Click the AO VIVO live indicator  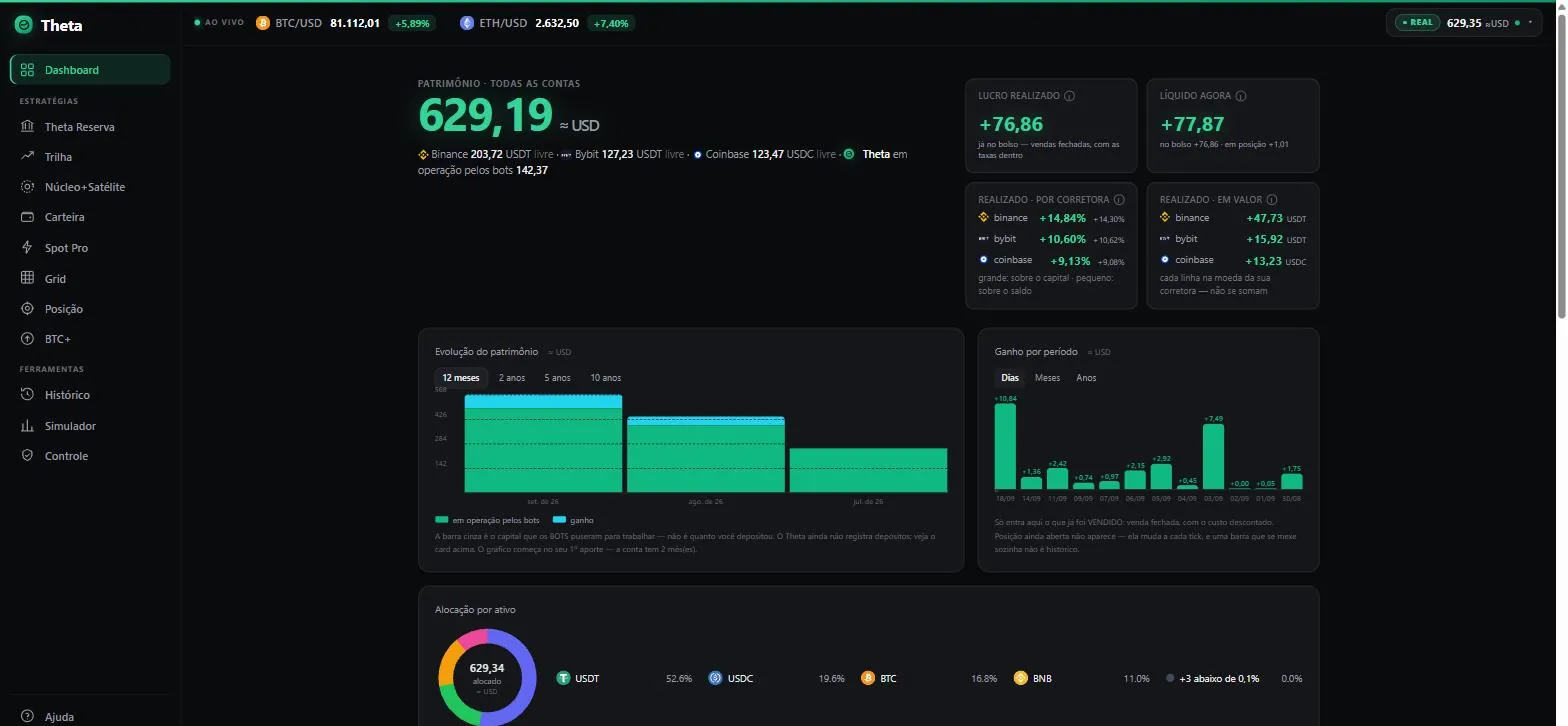219,22
